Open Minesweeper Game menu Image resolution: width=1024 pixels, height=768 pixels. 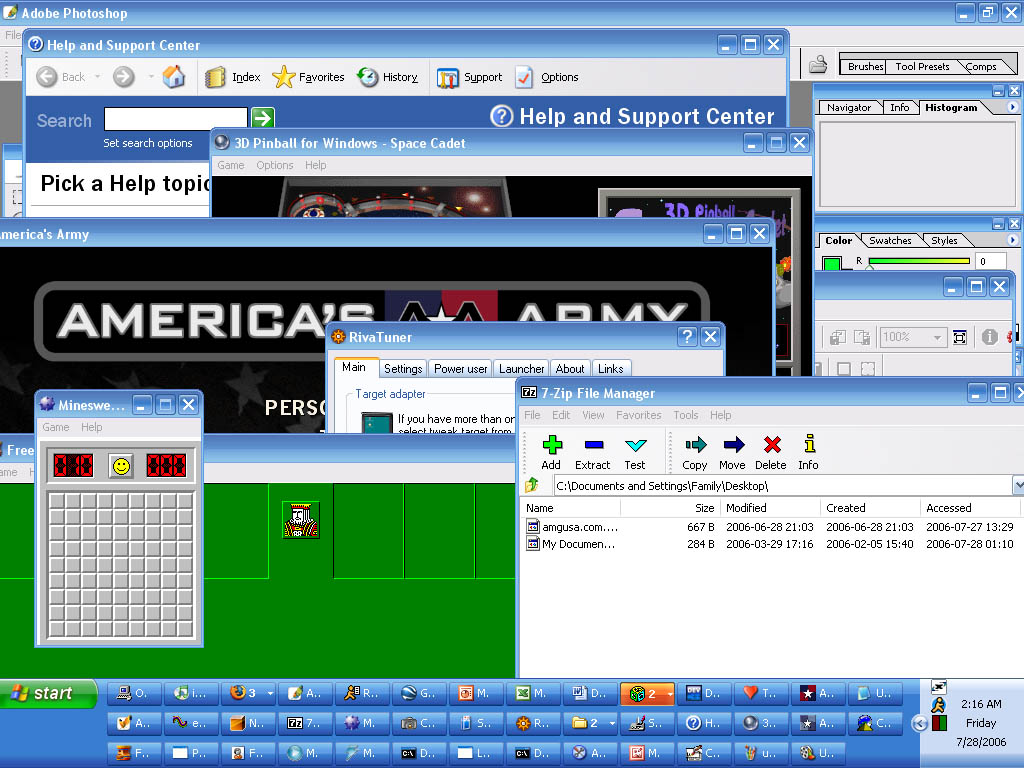[56, 427]
